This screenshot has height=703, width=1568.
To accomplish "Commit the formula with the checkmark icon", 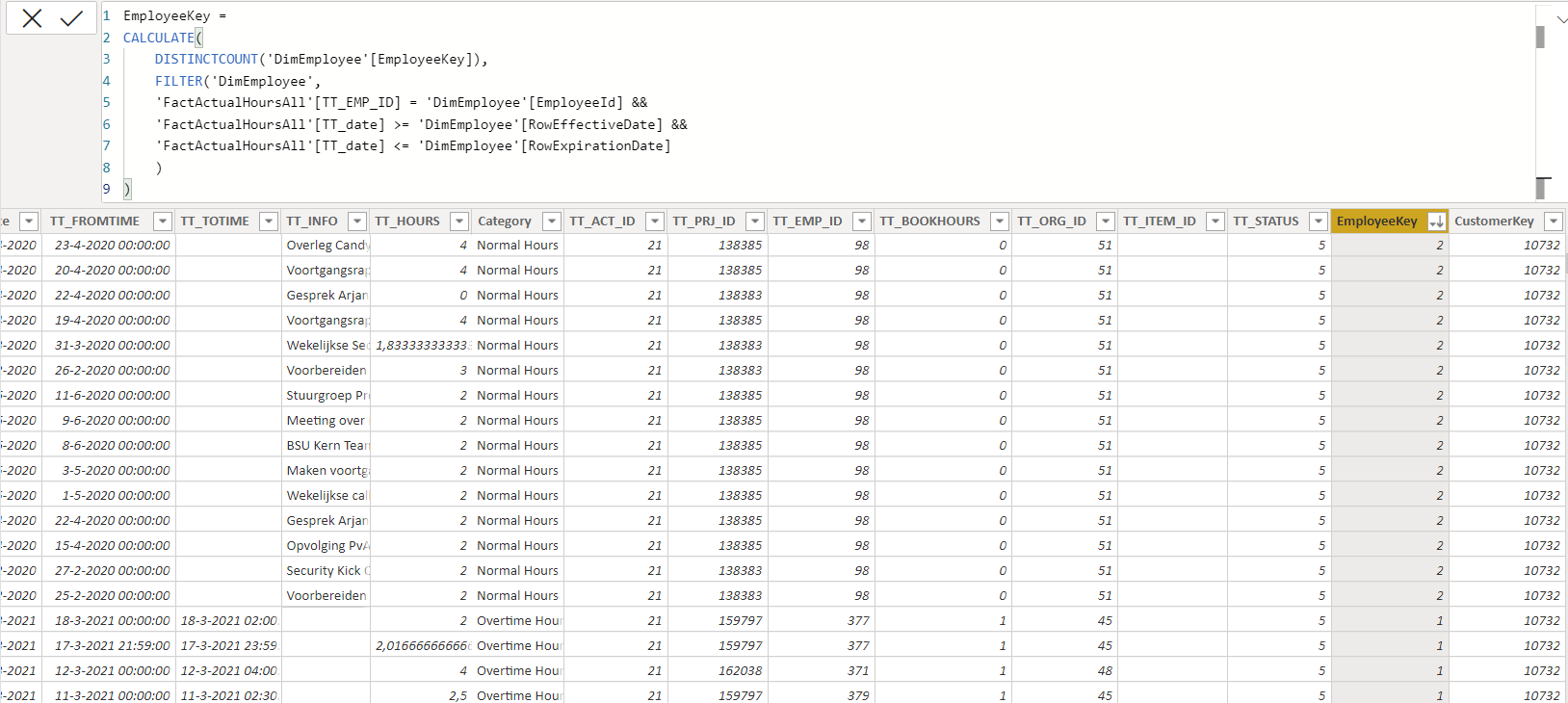I will 71,18.
